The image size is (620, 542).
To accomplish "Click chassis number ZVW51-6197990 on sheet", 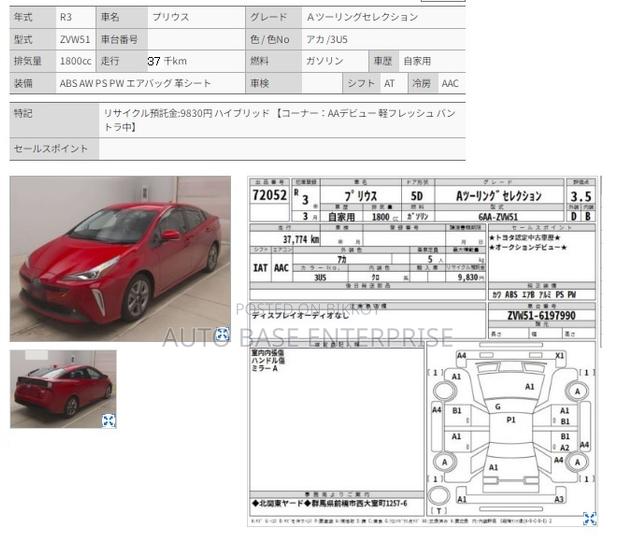I will coord(541,315).
